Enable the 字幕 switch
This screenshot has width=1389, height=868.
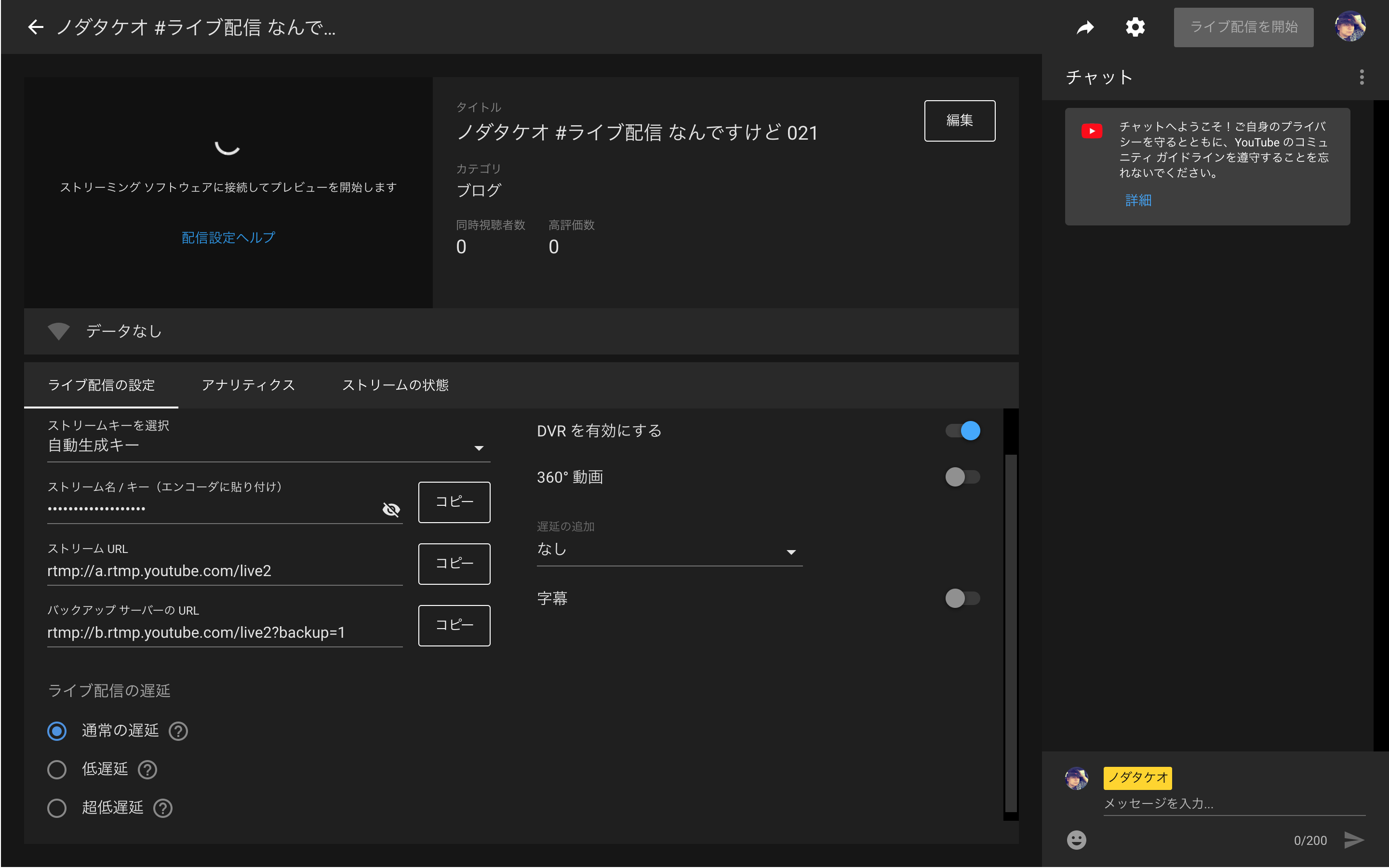[x=963, y=598]
